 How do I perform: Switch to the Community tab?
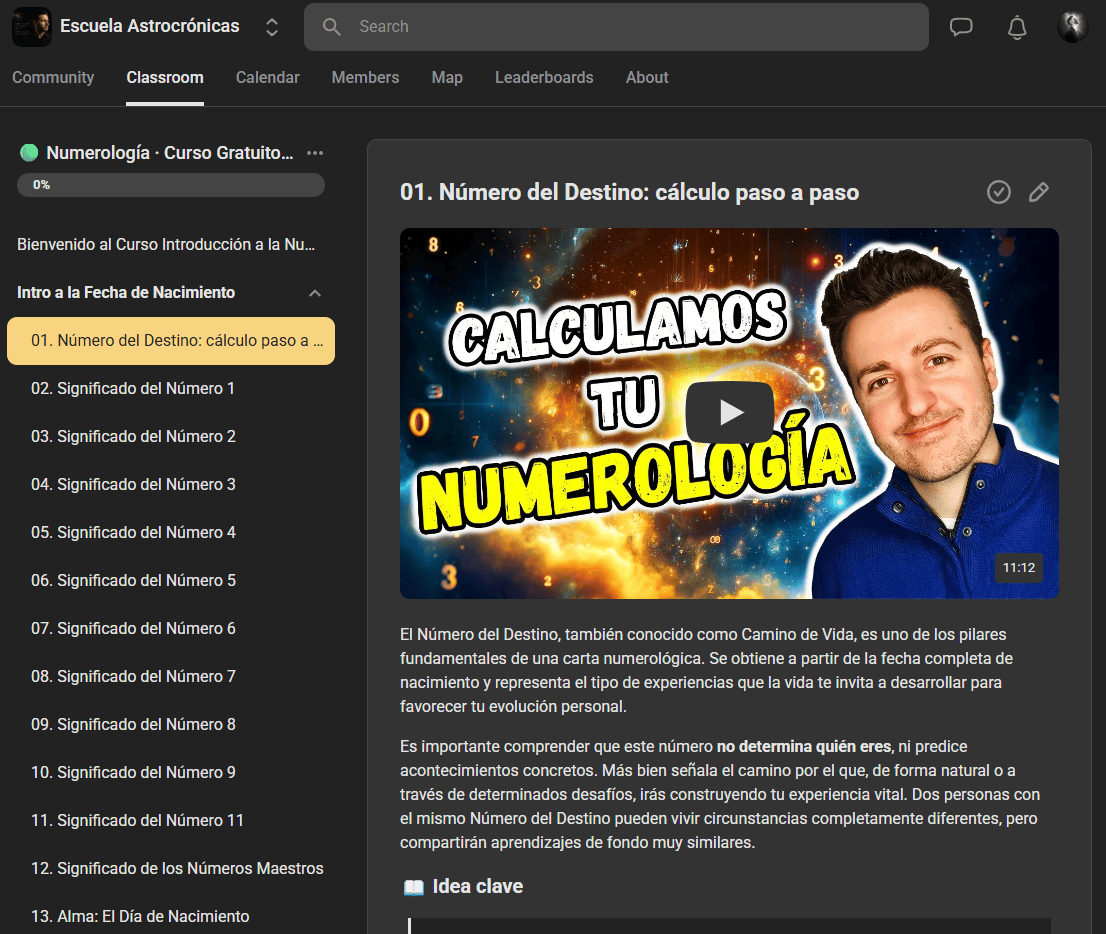click(x=53, y=78)
